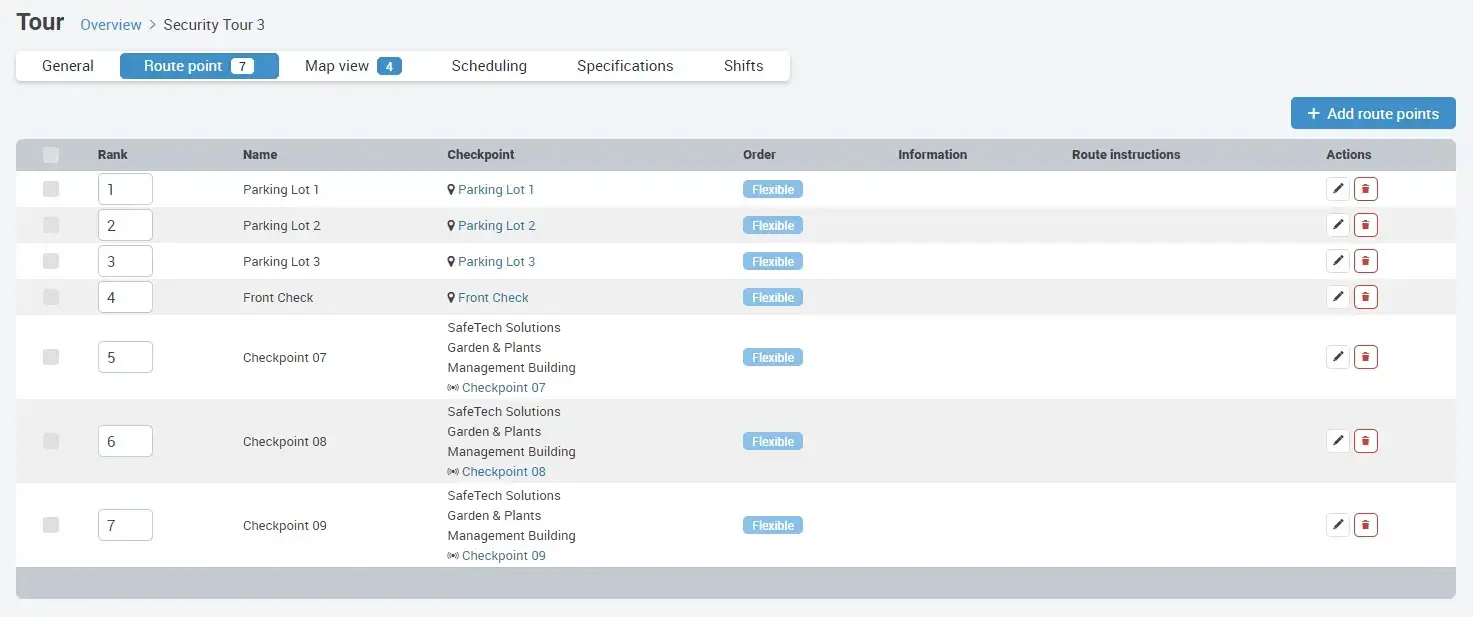Image resolution: width=1473 pixels, height=617 pixels.
Task: Go to the Shifts tab
Action: point(743,66)
